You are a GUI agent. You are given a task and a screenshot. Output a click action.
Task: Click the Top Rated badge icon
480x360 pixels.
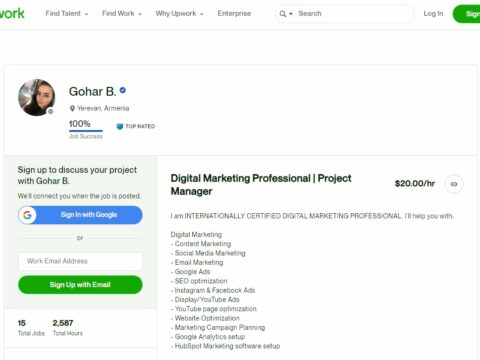point(120,126)
